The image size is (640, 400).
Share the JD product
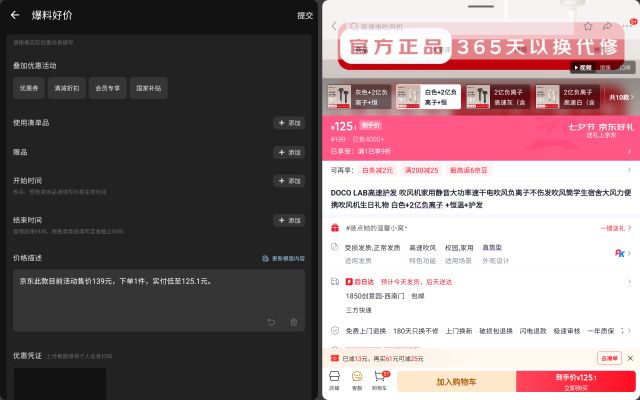[607, 26]
